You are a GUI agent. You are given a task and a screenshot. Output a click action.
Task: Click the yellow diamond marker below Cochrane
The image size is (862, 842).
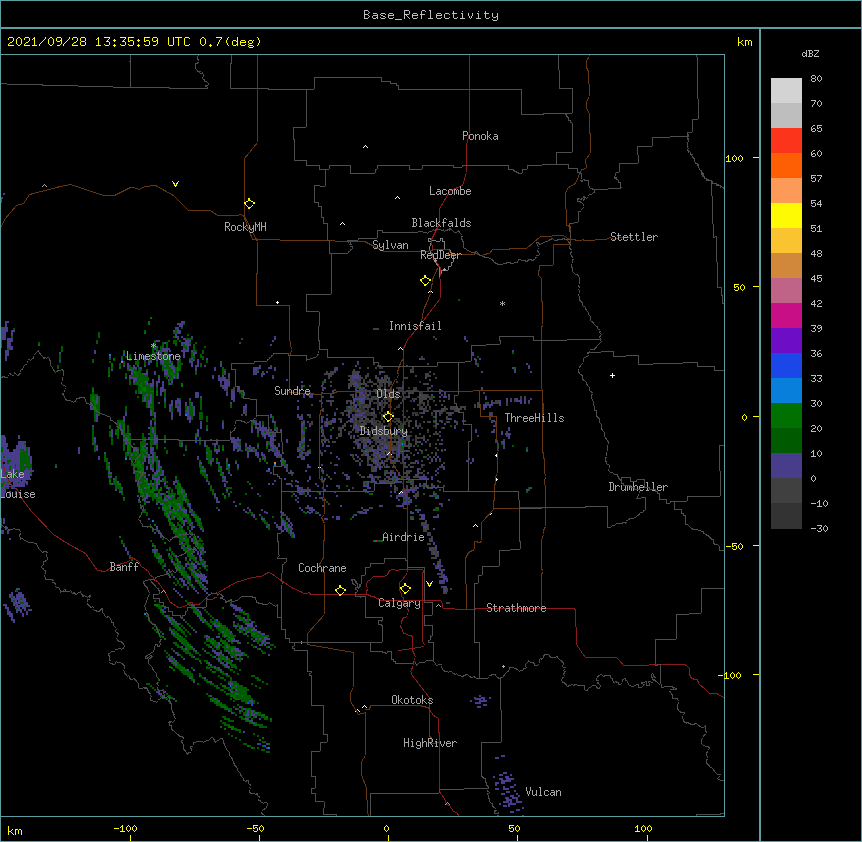tap(340, 590)
